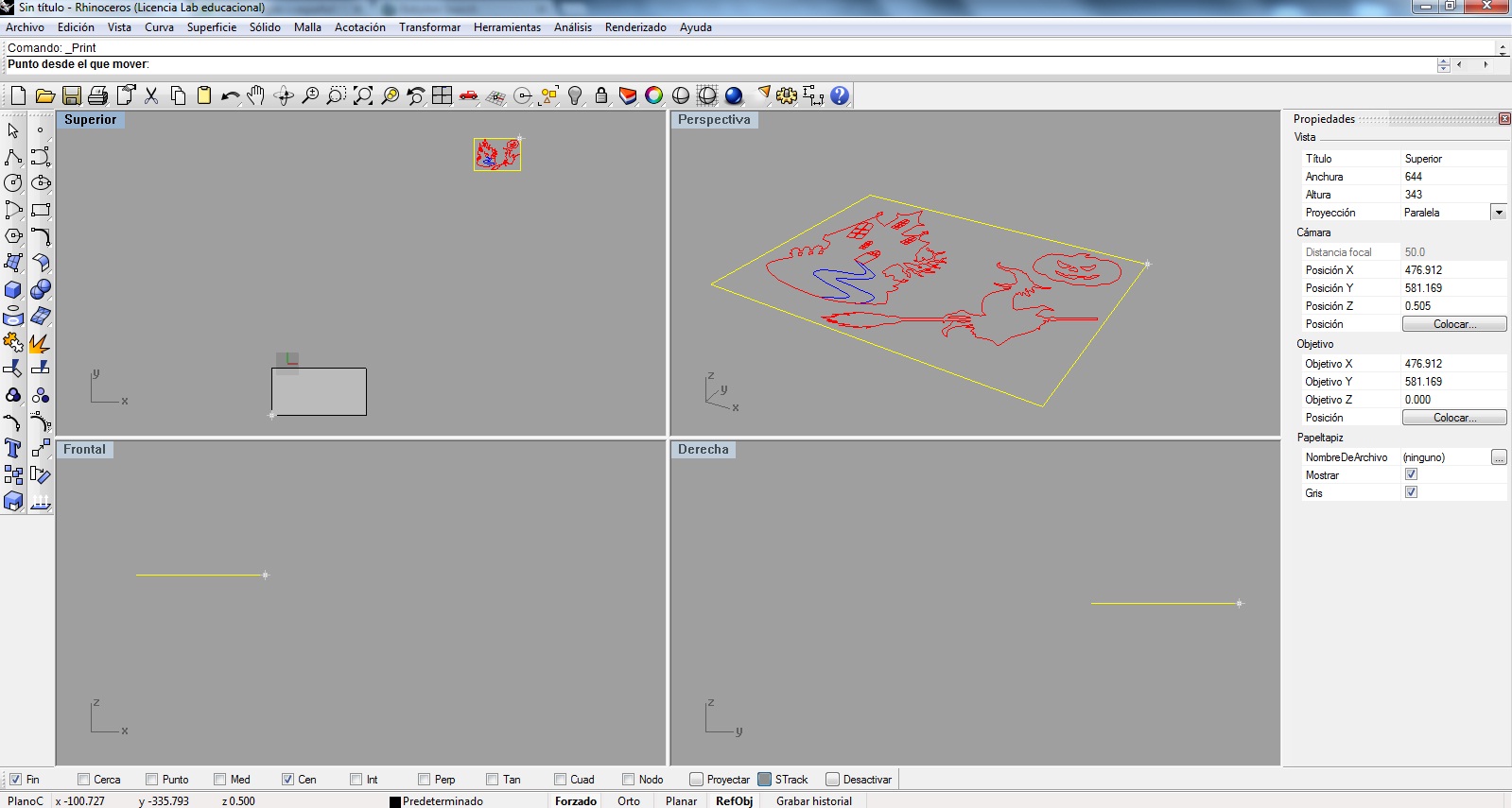
Task: Open options with the gear icon
Action: [787, 95]
